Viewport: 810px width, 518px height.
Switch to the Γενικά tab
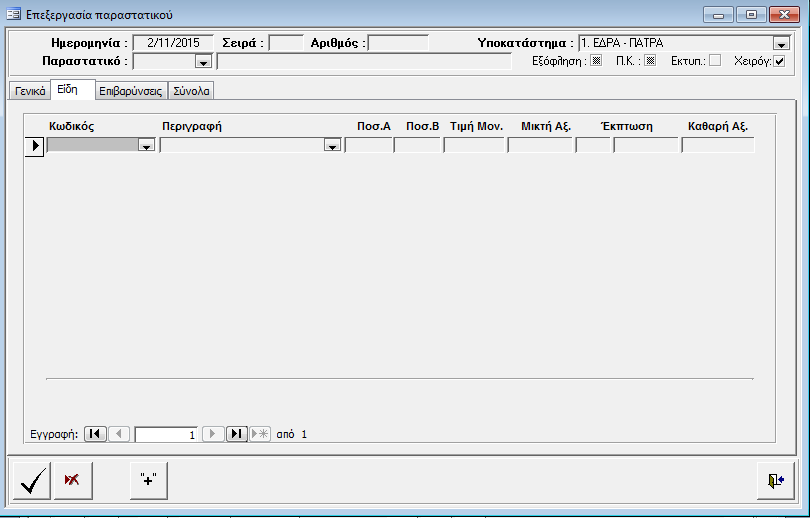(29, 91)
